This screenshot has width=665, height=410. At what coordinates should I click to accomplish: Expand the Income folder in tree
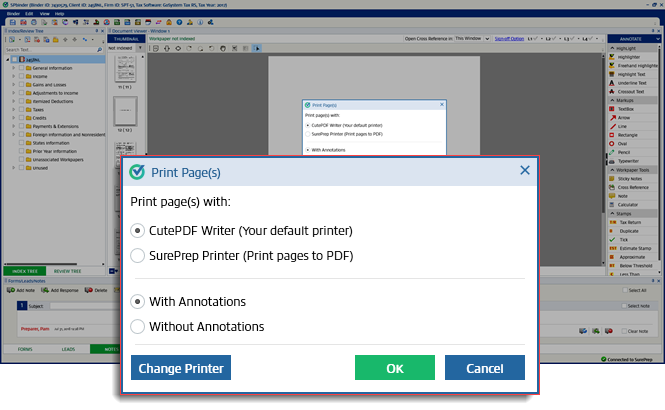[12, 76]
